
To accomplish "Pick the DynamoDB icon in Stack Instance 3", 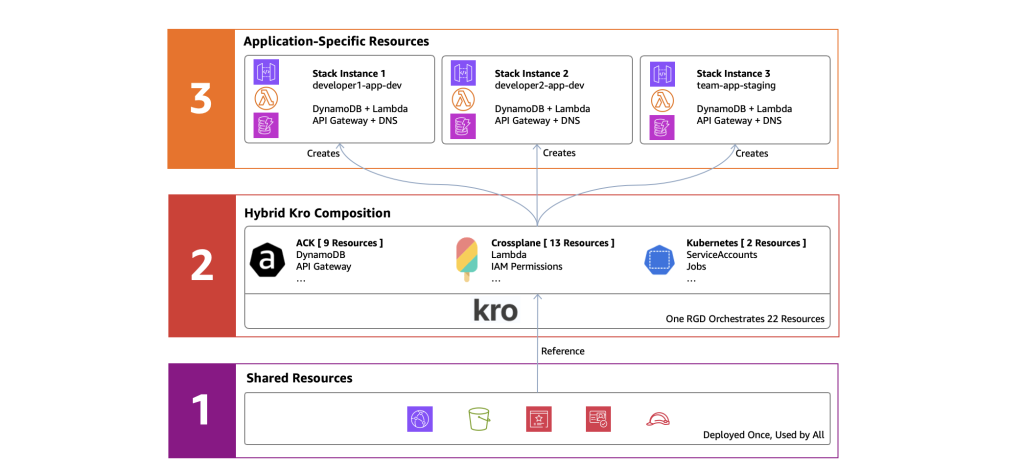I will (x=662, y=128).
